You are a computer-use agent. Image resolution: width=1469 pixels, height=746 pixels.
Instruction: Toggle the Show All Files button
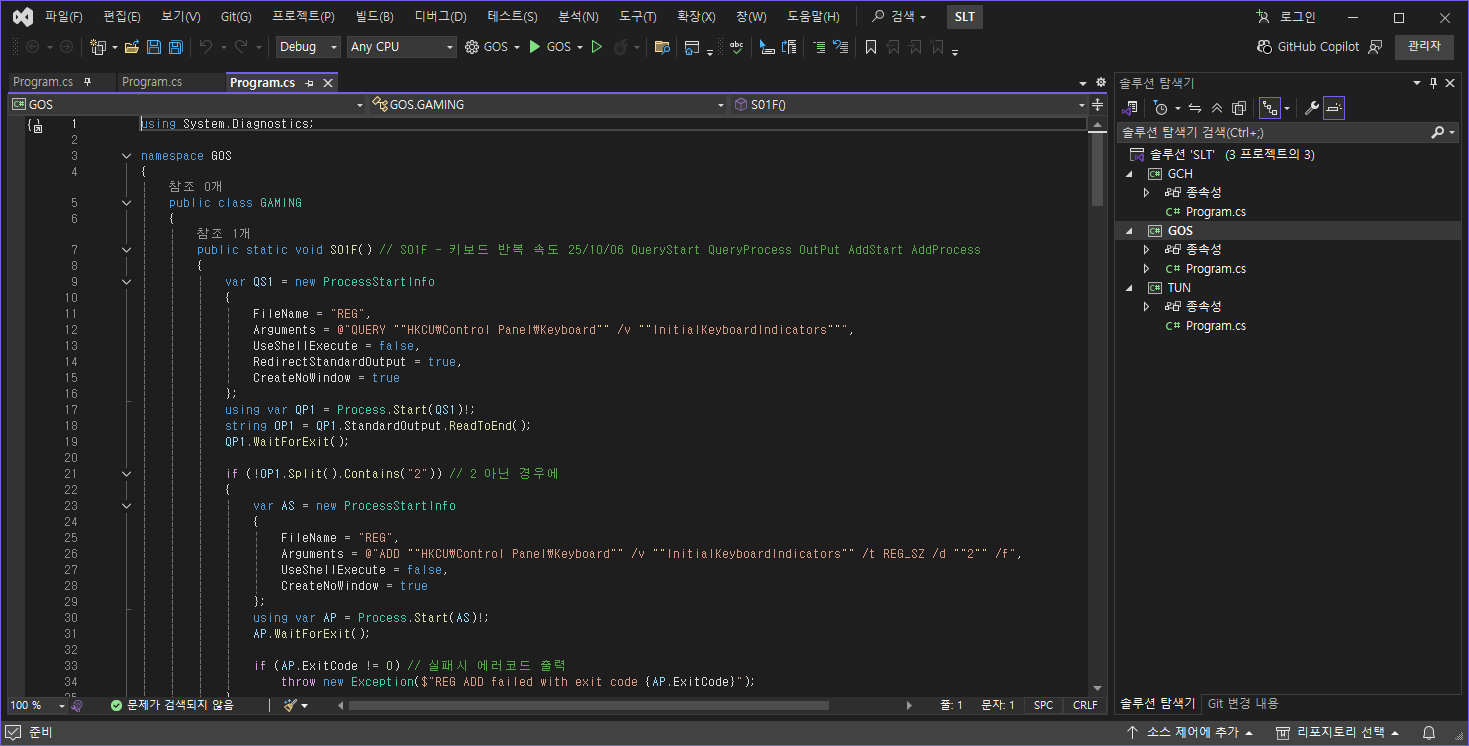coord(1239,108)
